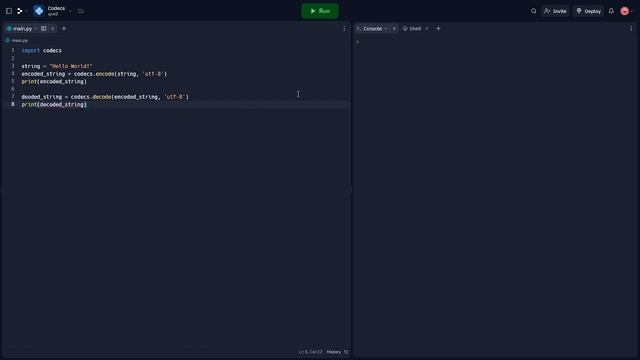Switch to the Shell tab
This screenshot has height=360, width=640.
(x=412, y=29)
